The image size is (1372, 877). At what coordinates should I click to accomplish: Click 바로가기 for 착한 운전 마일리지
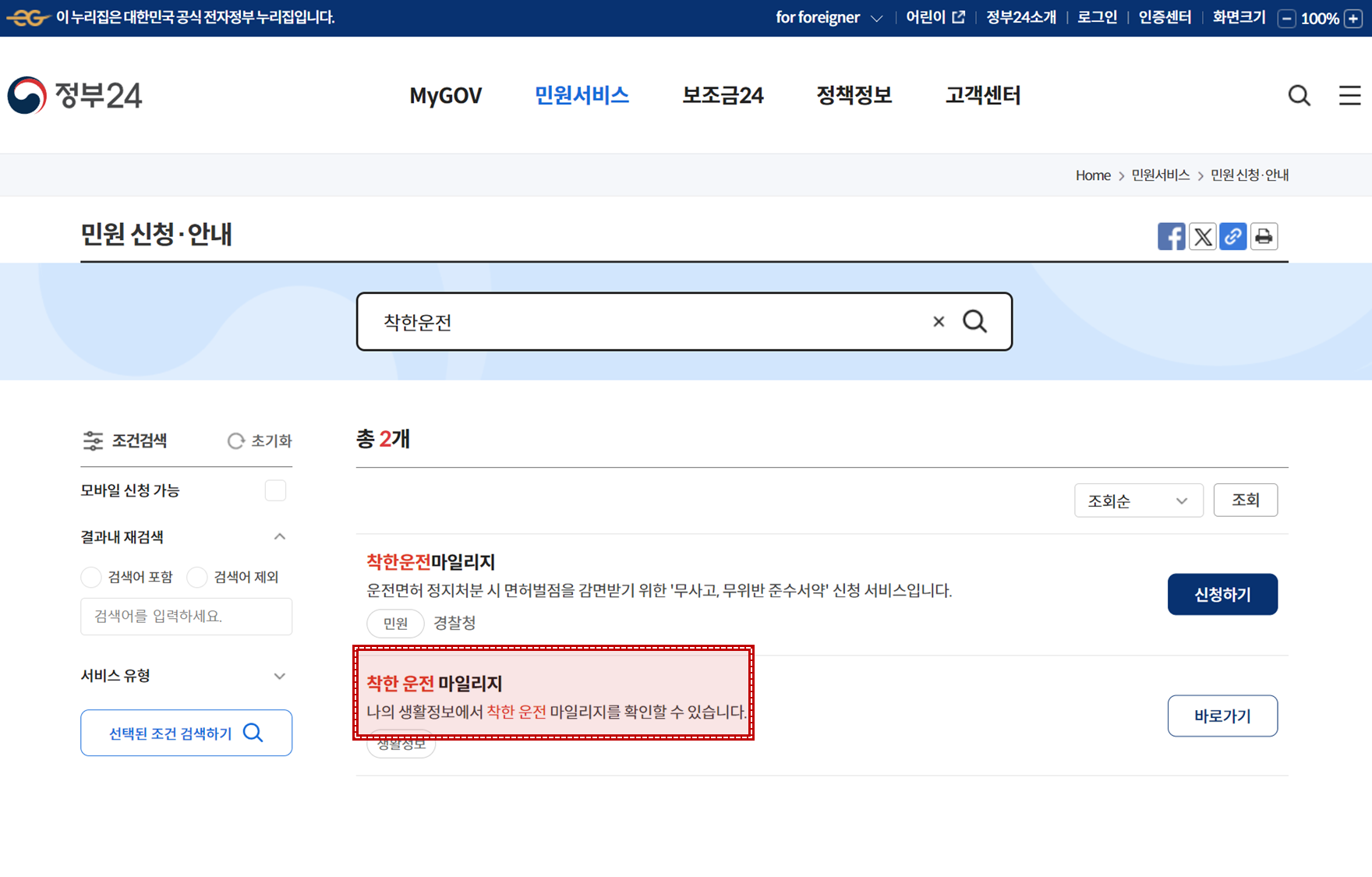[1222, 716]
